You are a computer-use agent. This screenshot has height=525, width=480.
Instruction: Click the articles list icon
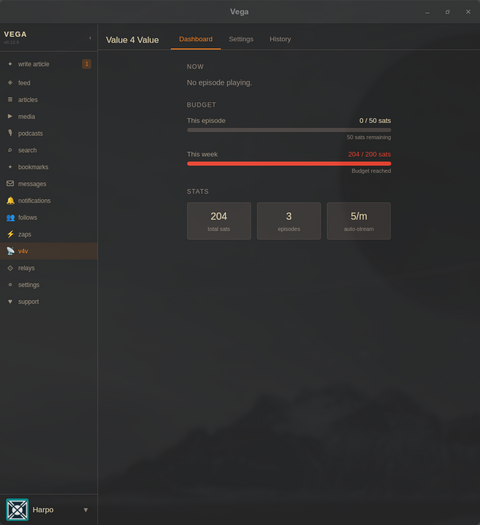10,99
